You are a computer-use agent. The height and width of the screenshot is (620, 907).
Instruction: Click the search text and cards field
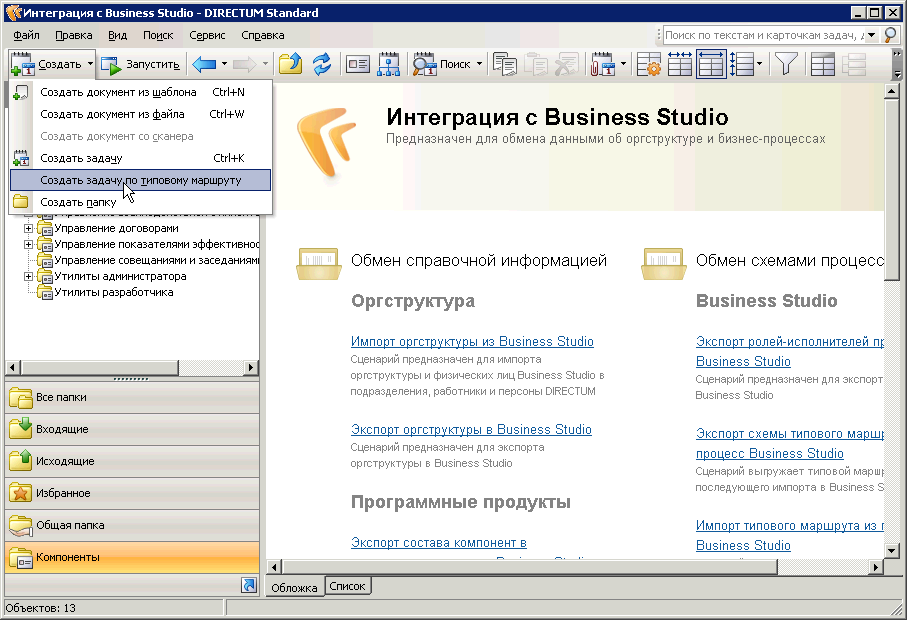click(x=764, y=35)
